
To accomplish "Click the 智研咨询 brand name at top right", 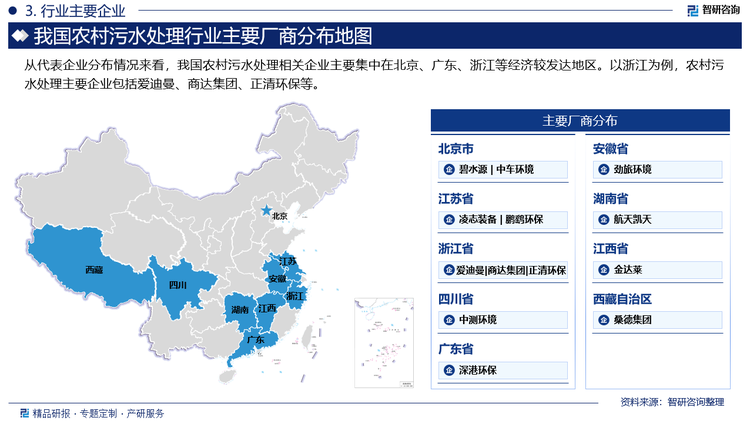I will (x=721, y=10).
